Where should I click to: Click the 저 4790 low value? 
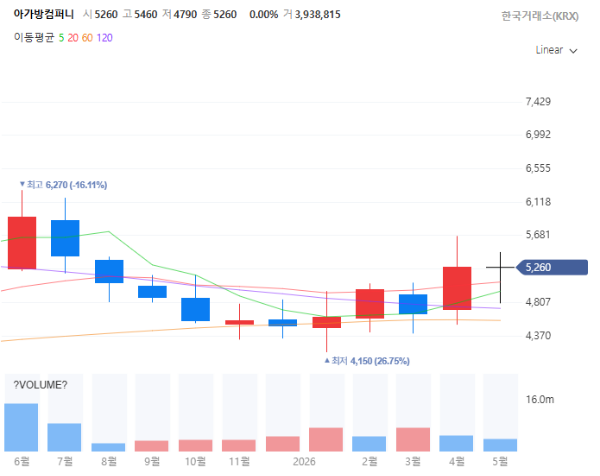coord(179,15)
